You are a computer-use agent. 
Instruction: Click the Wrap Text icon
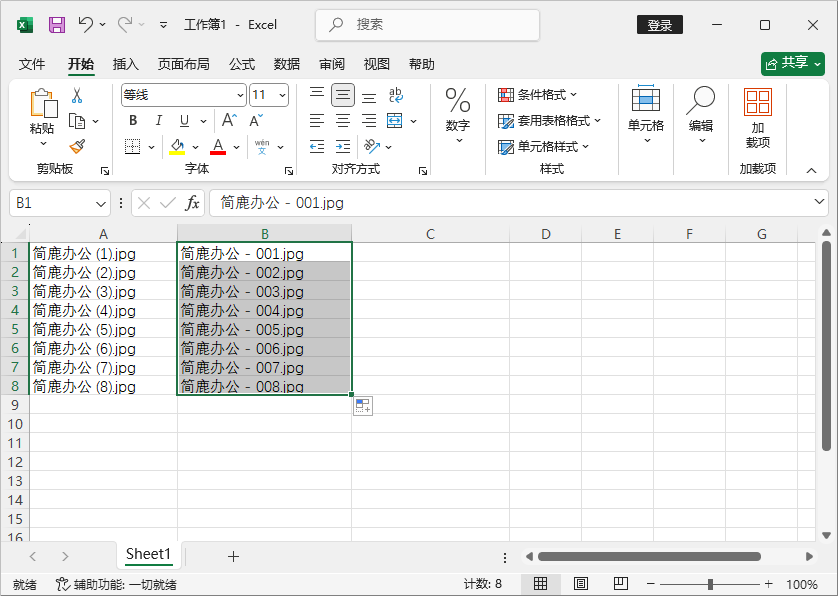tap(396, 95)
